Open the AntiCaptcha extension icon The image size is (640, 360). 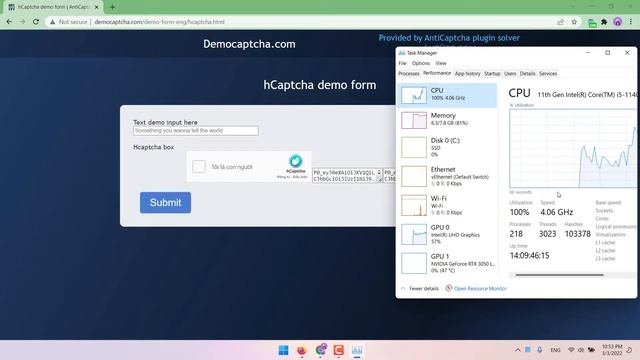(x=592, y=22)
